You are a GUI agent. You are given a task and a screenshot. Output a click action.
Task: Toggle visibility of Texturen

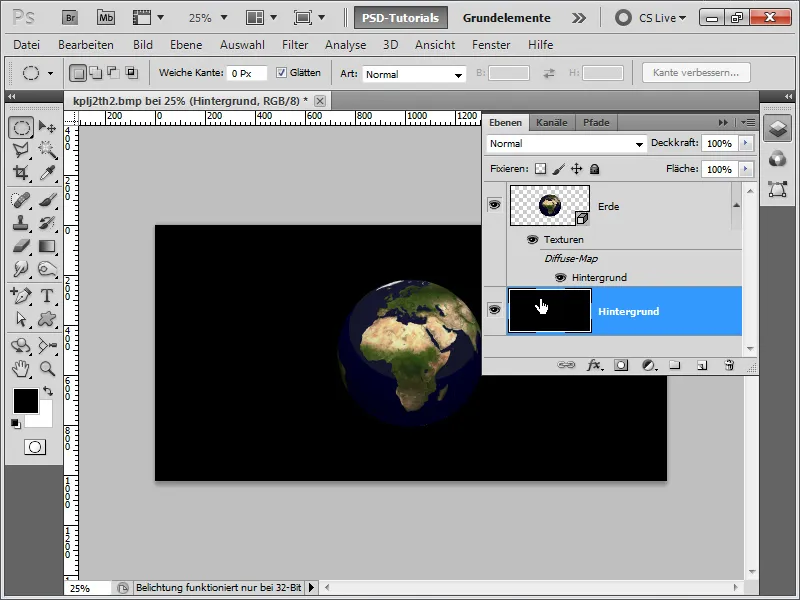[x=532, y=239]
